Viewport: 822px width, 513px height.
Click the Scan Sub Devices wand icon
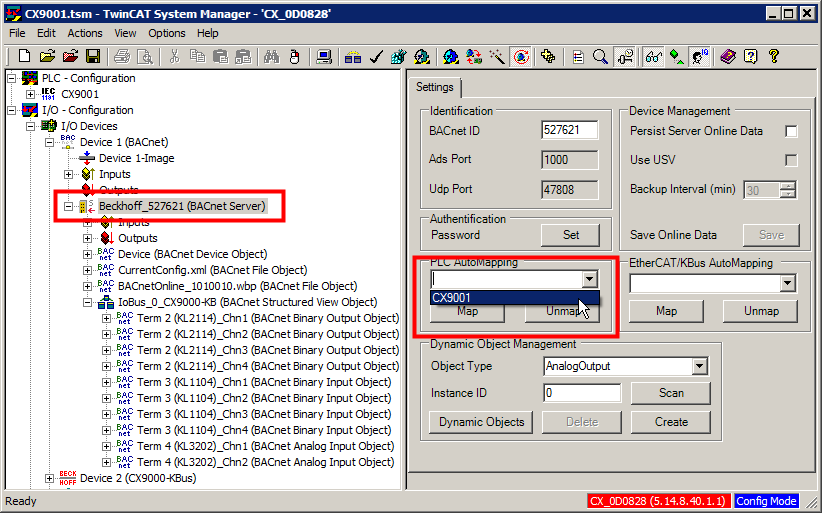497,56
